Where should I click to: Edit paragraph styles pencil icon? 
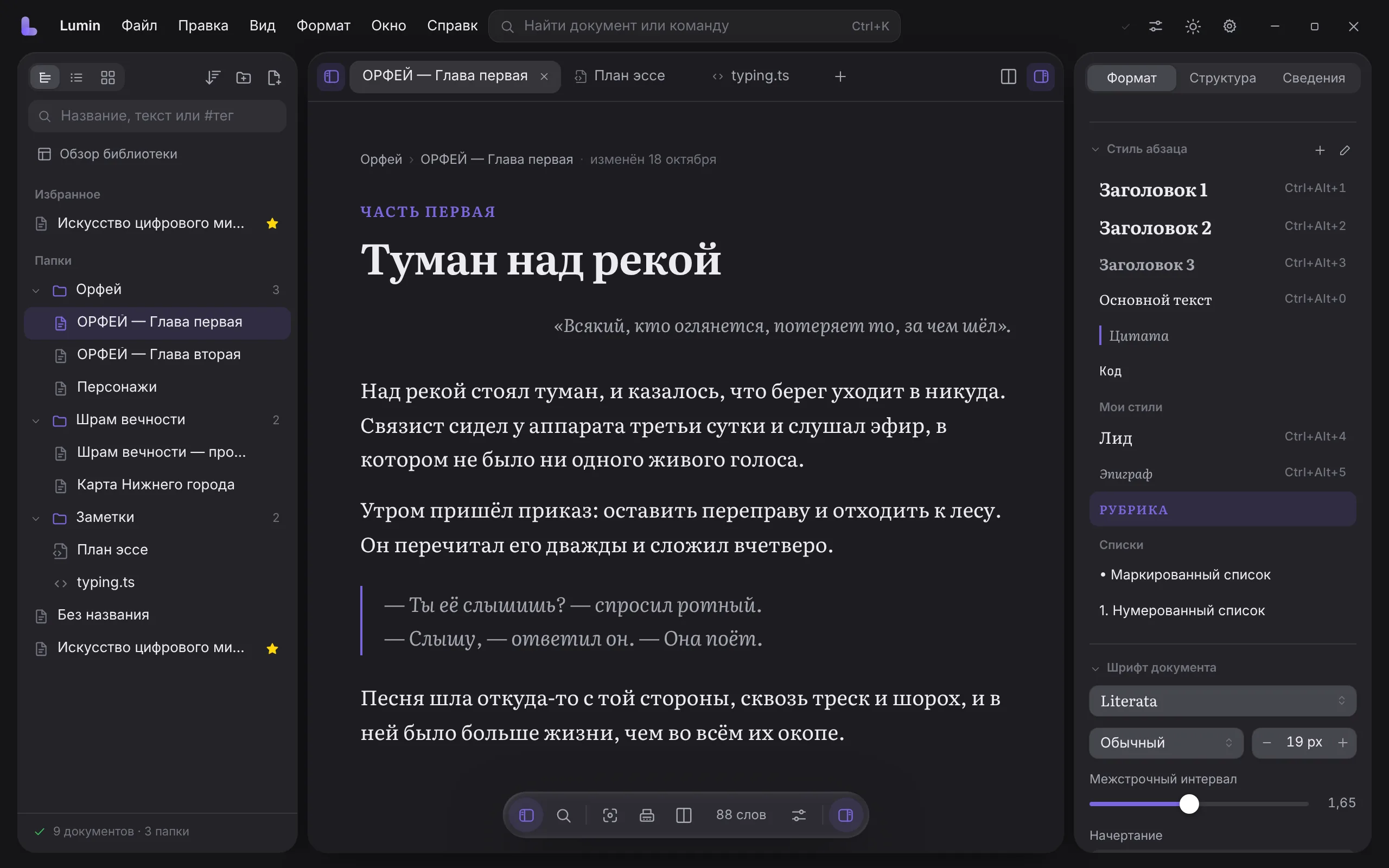point(1345,150)
